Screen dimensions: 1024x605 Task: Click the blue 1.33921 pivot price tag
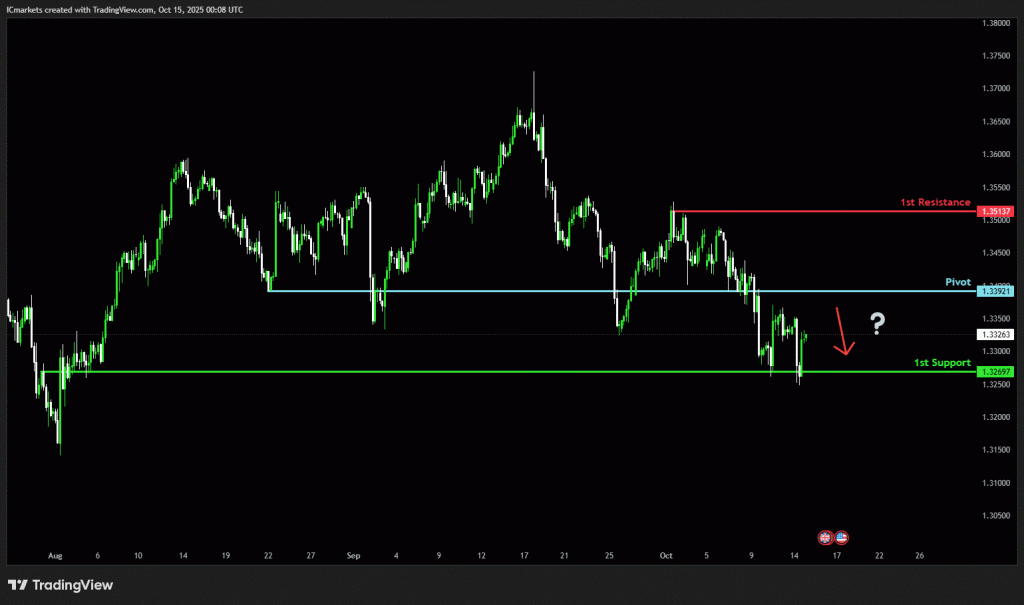click(997, 291)
